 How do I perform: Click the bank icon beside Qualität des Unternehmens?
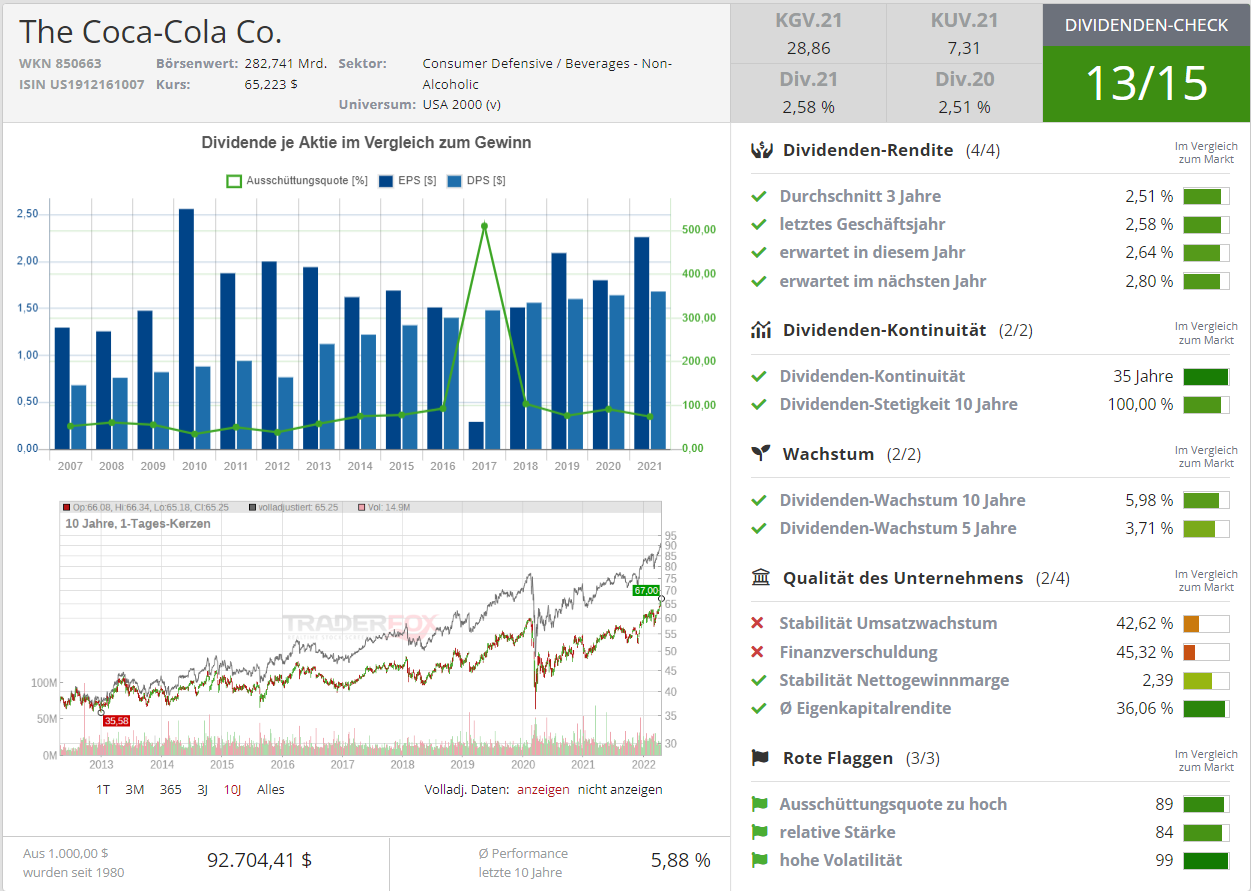(761, 578)
